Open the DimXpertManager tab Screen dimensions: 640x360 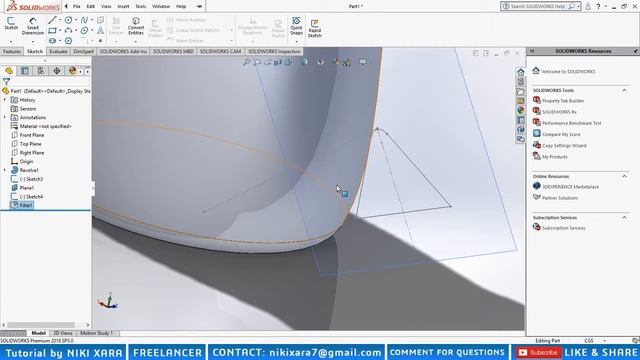(x=57, y=71)
